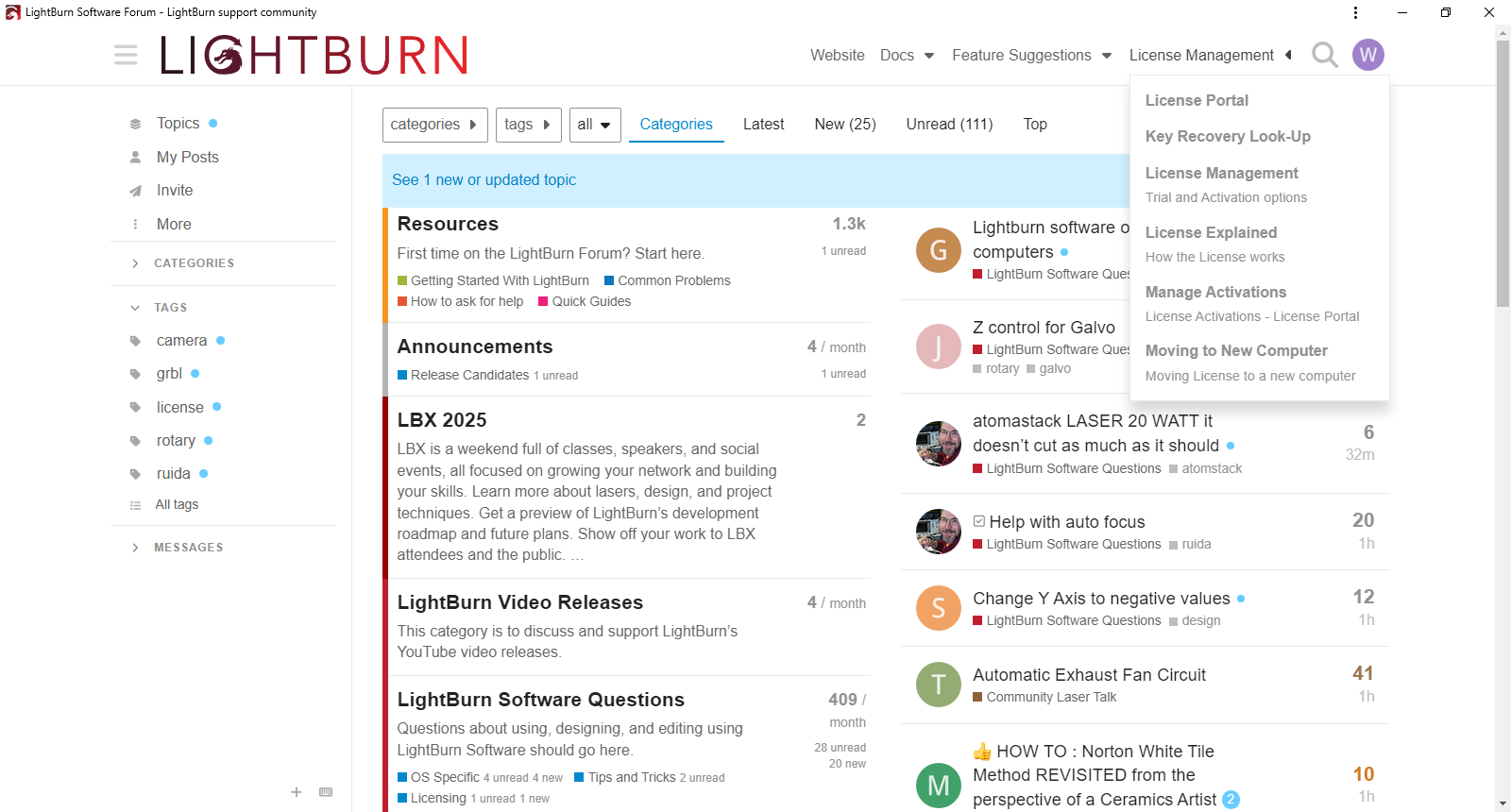
Task: Open LightBurn Video Releases category
Action: (x=520, y=602)
